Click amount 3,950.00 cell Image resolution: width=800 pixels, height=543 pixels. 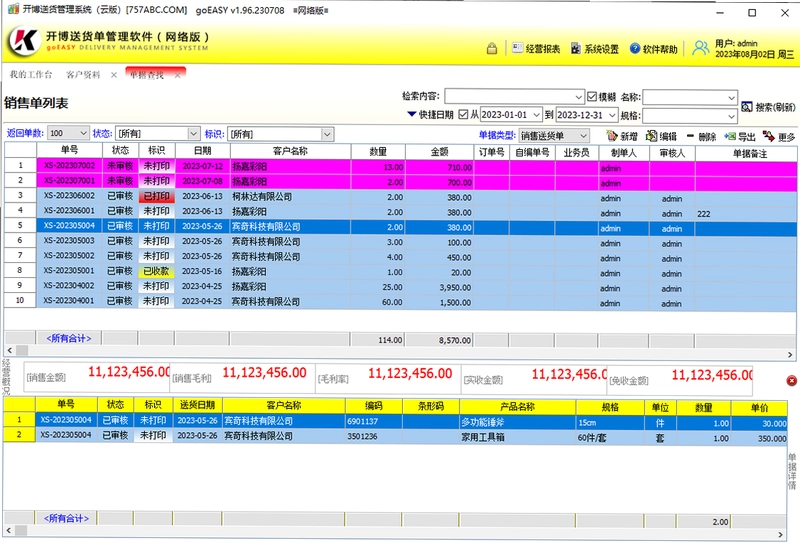pyautogui.click(x=439, y=287)
